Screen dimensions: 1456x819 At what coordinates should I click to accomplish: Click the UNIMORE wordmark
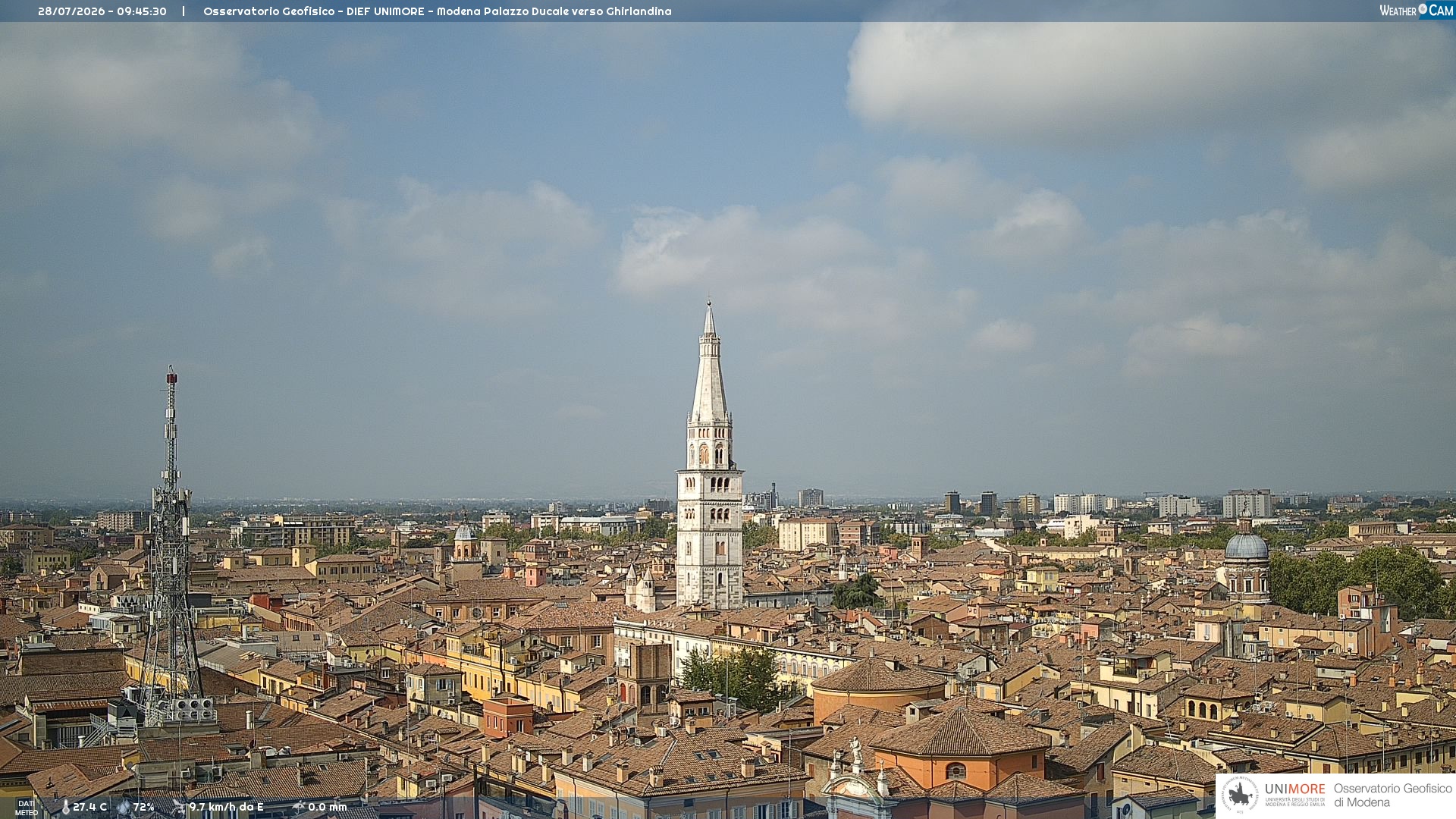[x=1295, y=789]
